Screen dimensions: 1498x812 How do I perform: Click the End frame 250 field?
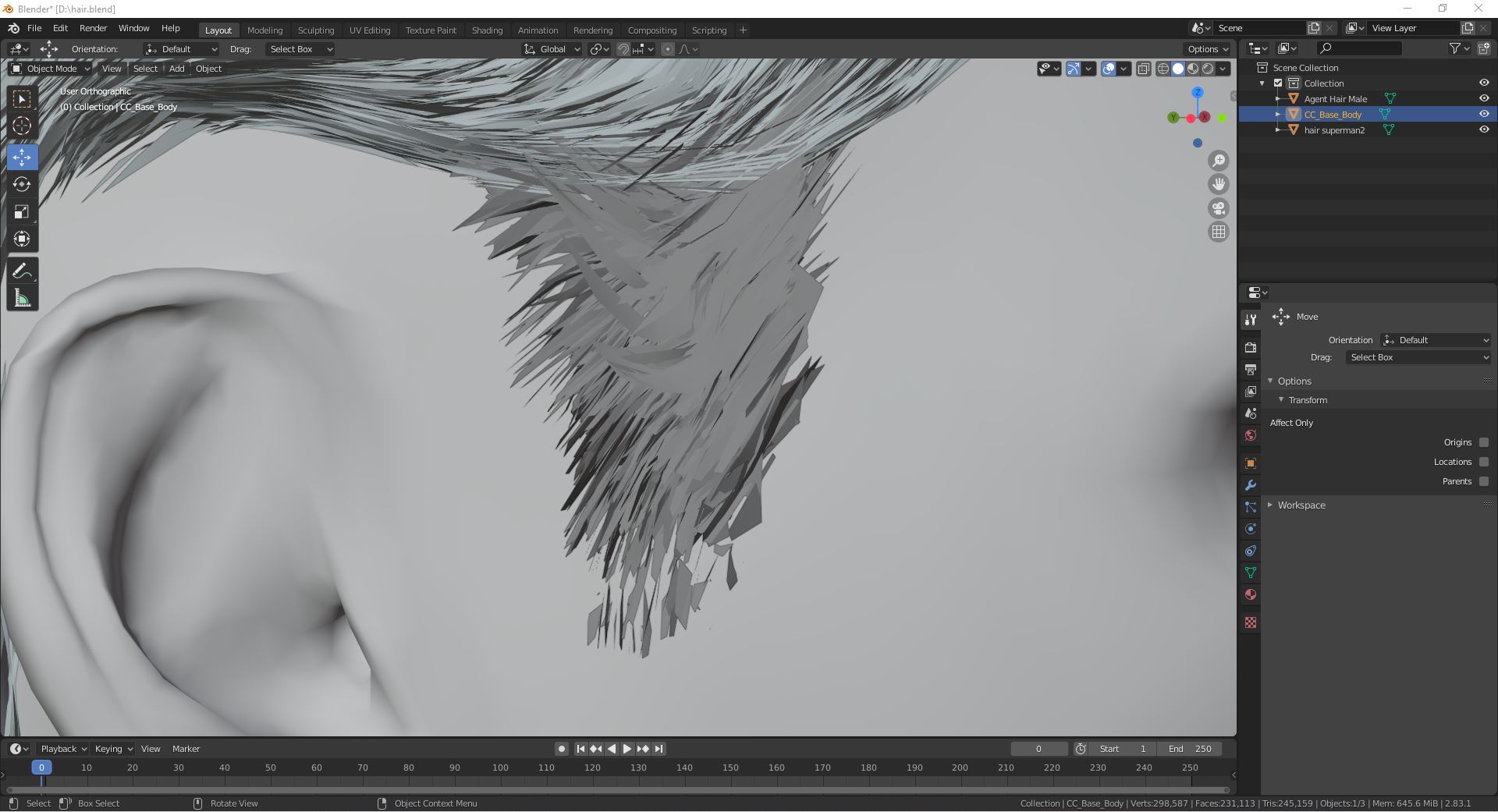tap(1190, 749)
